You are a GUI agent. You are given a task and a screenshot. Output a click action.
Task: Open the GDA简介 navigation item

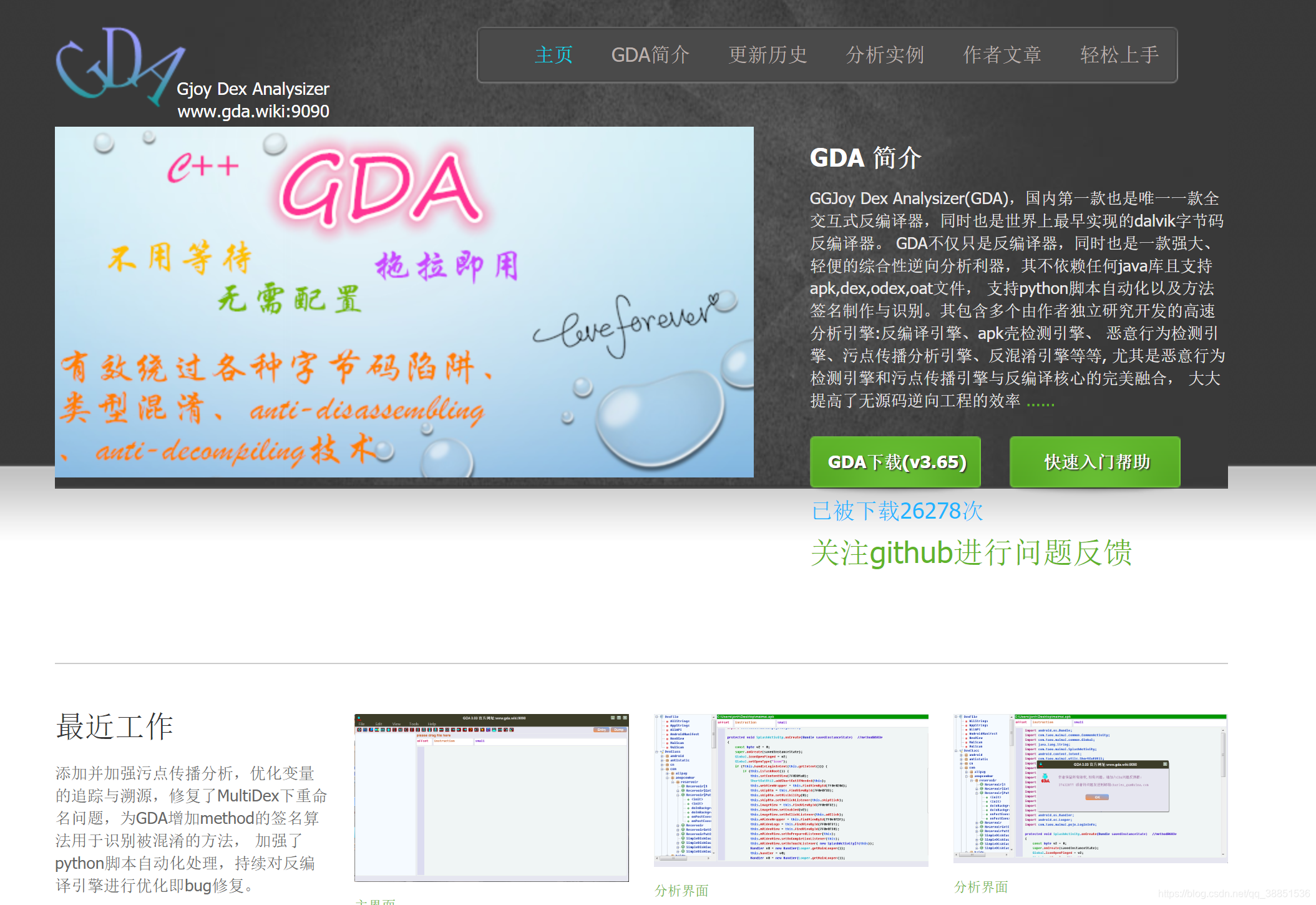(650, 55)
